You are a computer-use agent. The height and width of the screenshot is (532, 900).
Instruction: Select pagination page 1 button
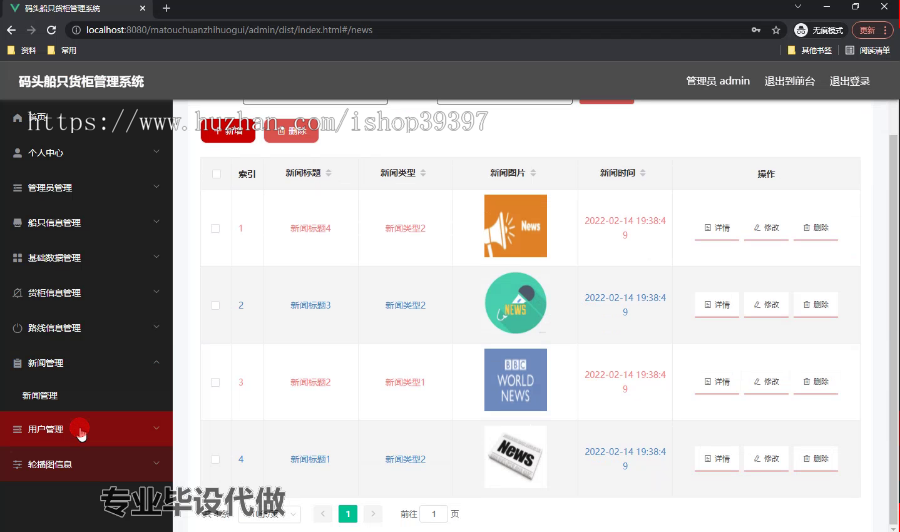tap(348, 514)
